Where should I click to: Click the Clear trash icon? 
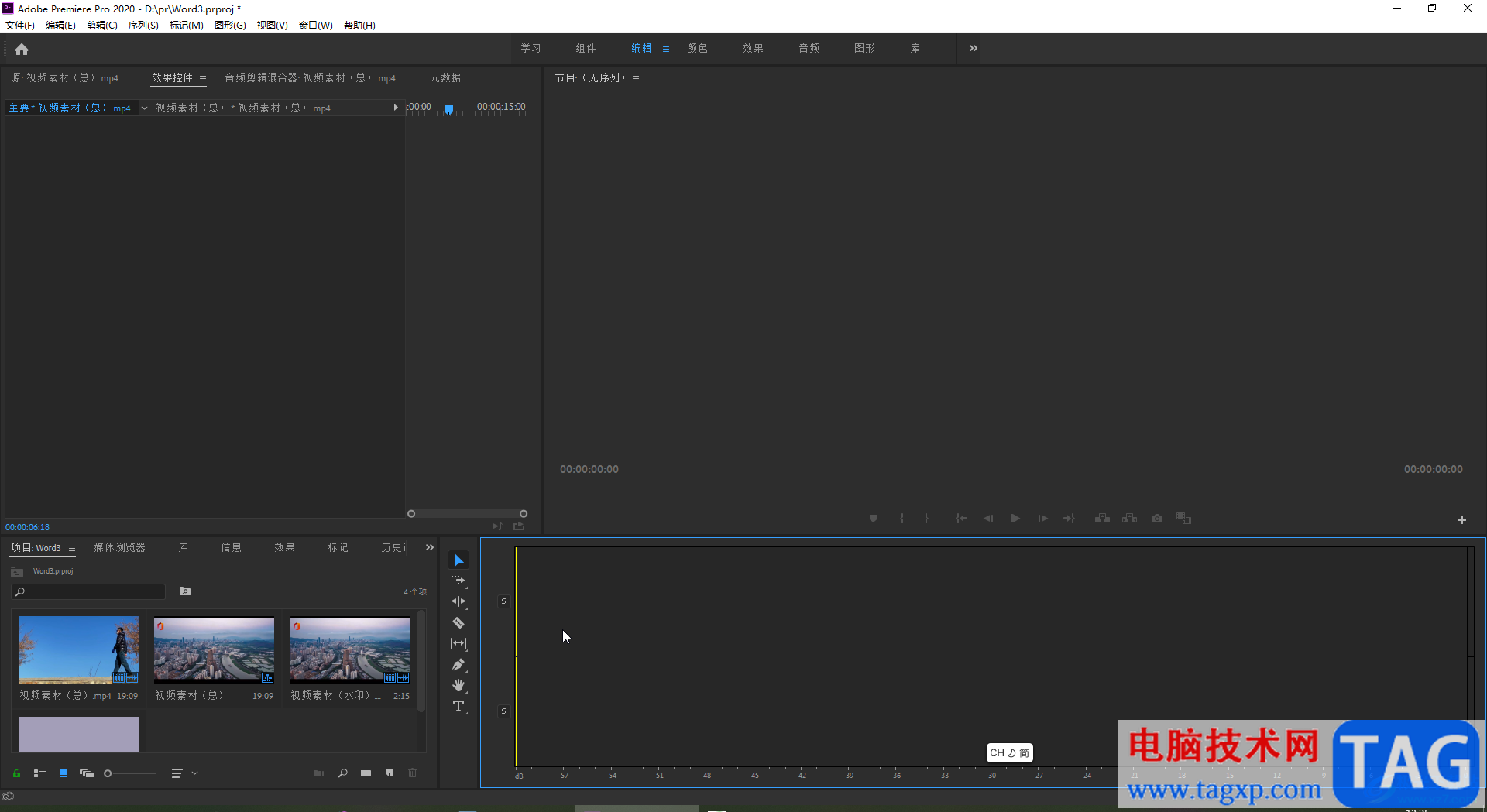click(x=413, y=773)
